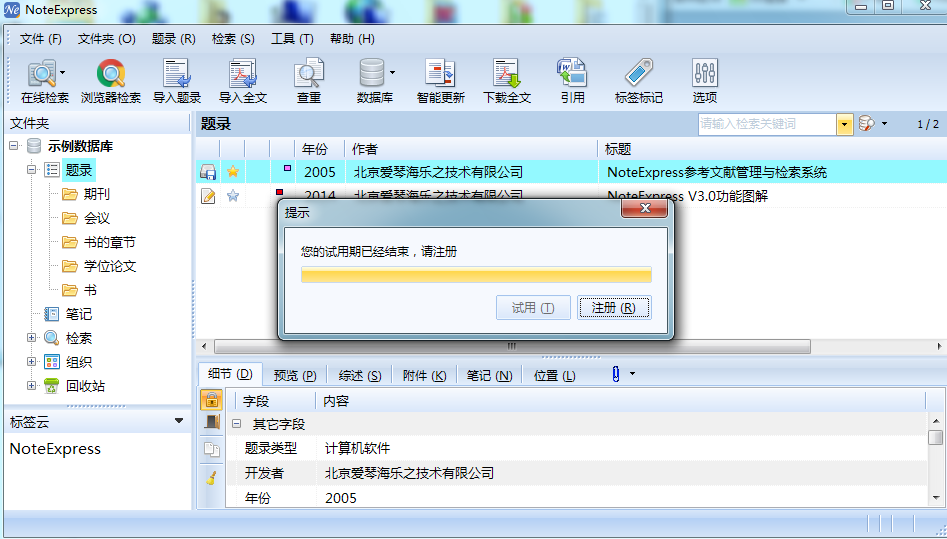Screen dimensions: 947x539
Task: Switch to the 综述 (S) tab
Action: [x=360, y=375]
